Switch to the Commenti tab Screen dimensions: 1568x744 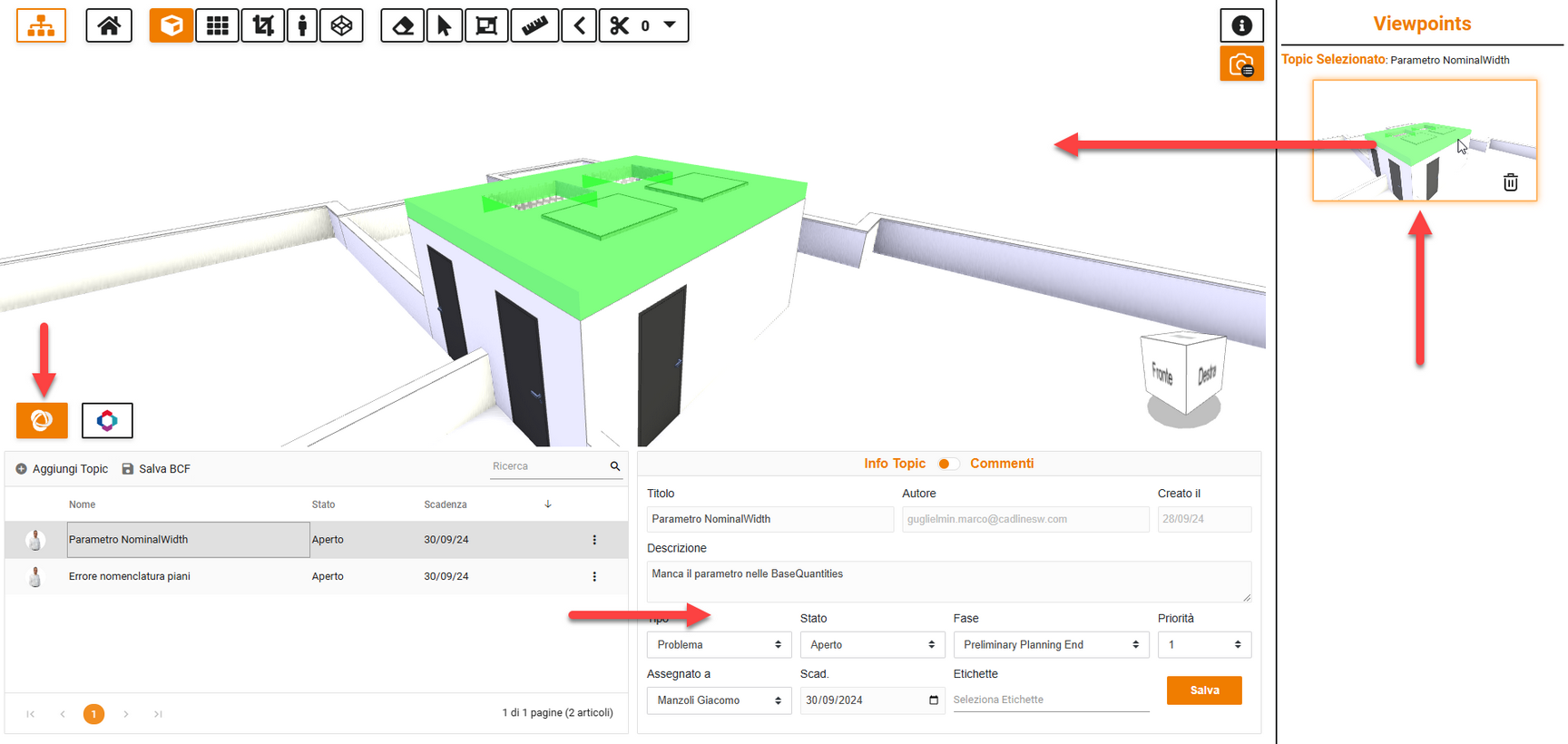tap(1002, 464)
